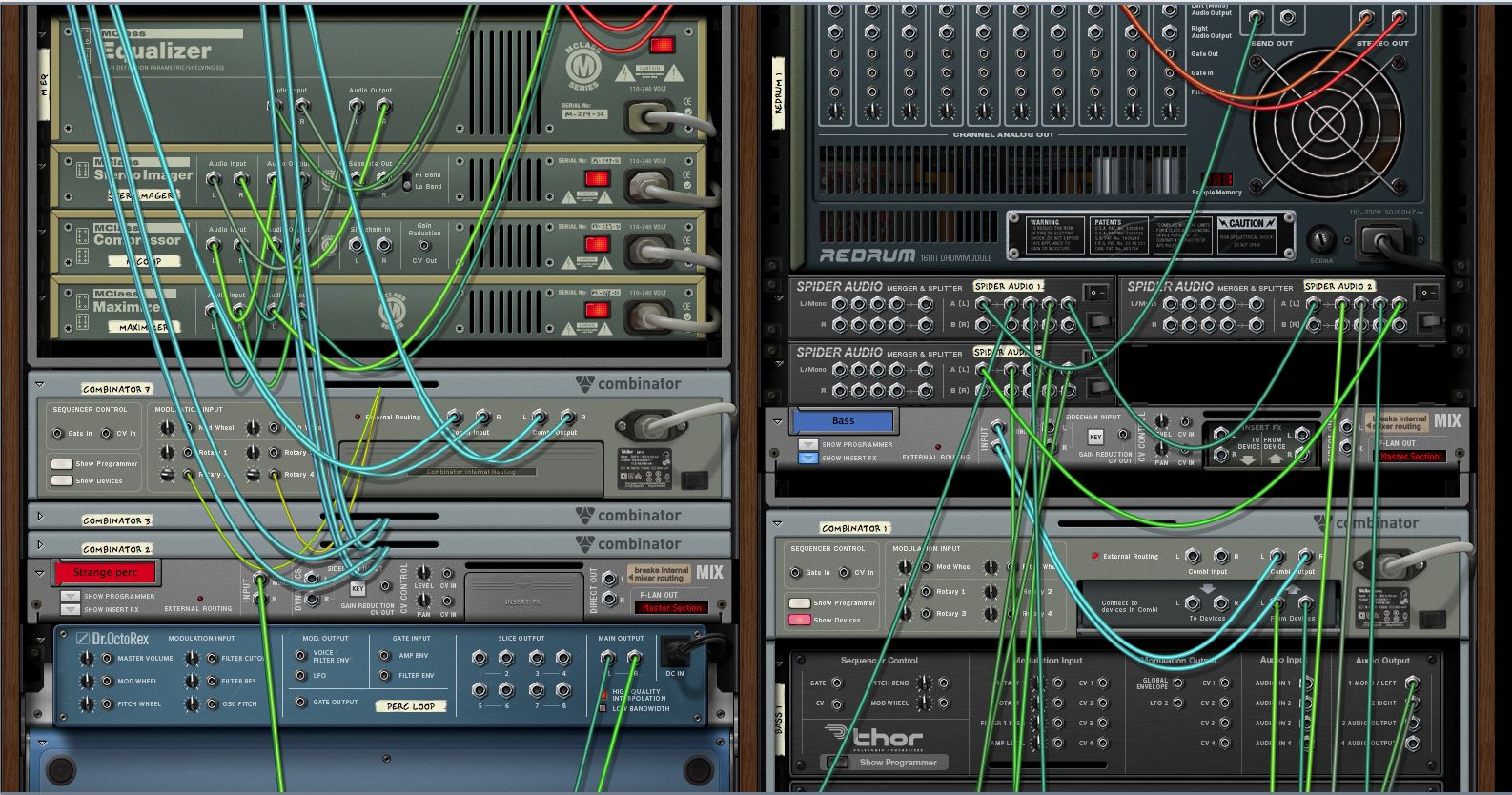The image size is (1512, 795).
Task: Toggle the Spider Audio 1 bypass switch
Action: pos(1096,293)
